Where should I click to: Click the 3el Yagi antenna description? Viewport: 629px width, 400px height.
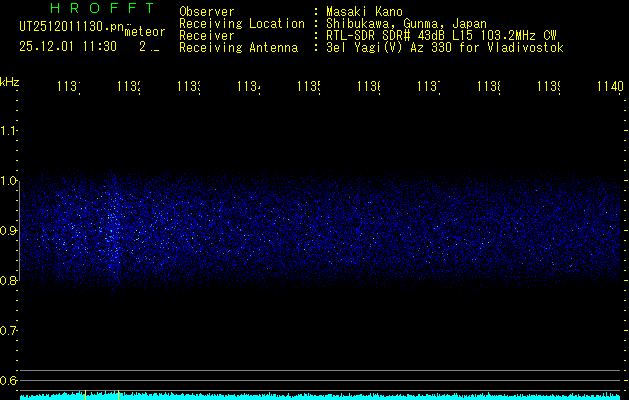coord(443,47)
